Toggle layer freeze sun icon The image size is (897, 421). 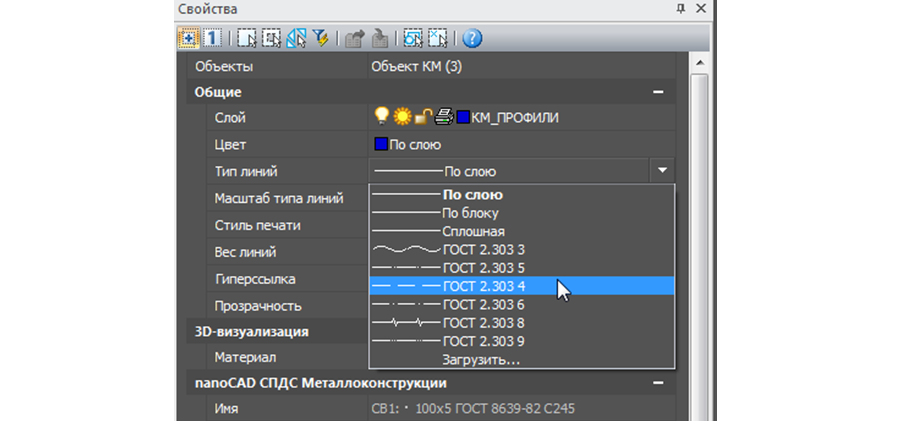402,117
